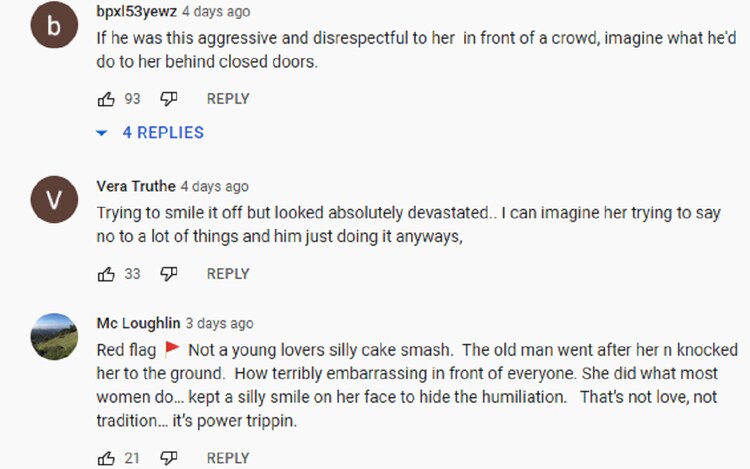
Task: Reply to Vera Truthe's comment
Action: [x=227, y=274]
